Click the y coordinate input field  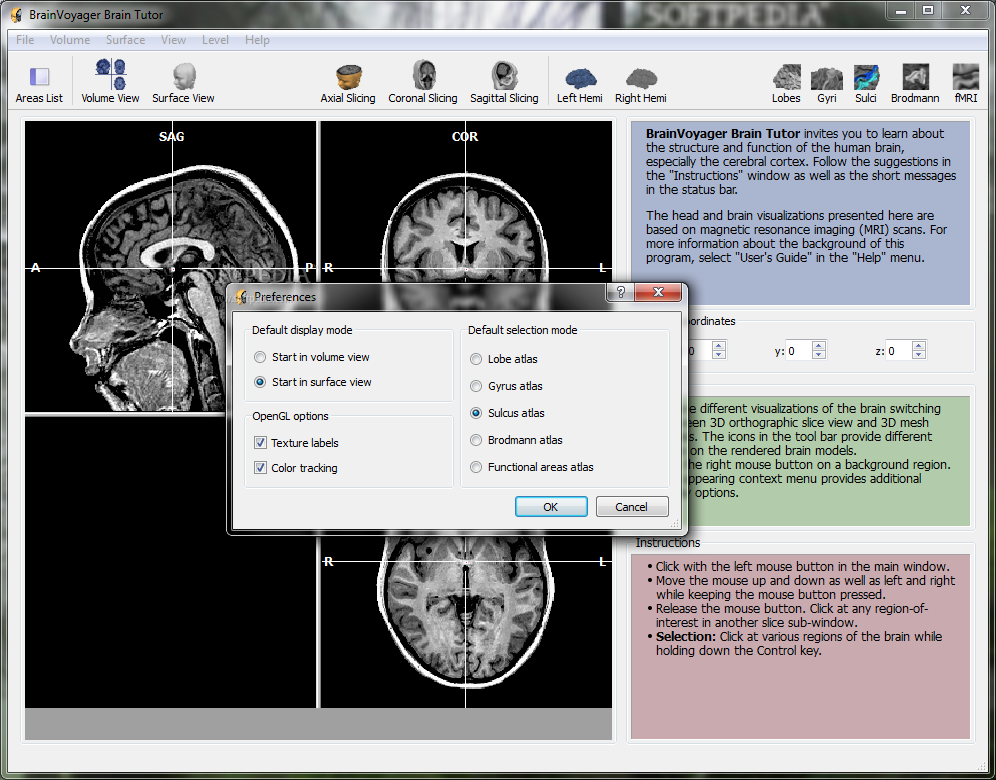pyautogui.click(x=799, y=351)
